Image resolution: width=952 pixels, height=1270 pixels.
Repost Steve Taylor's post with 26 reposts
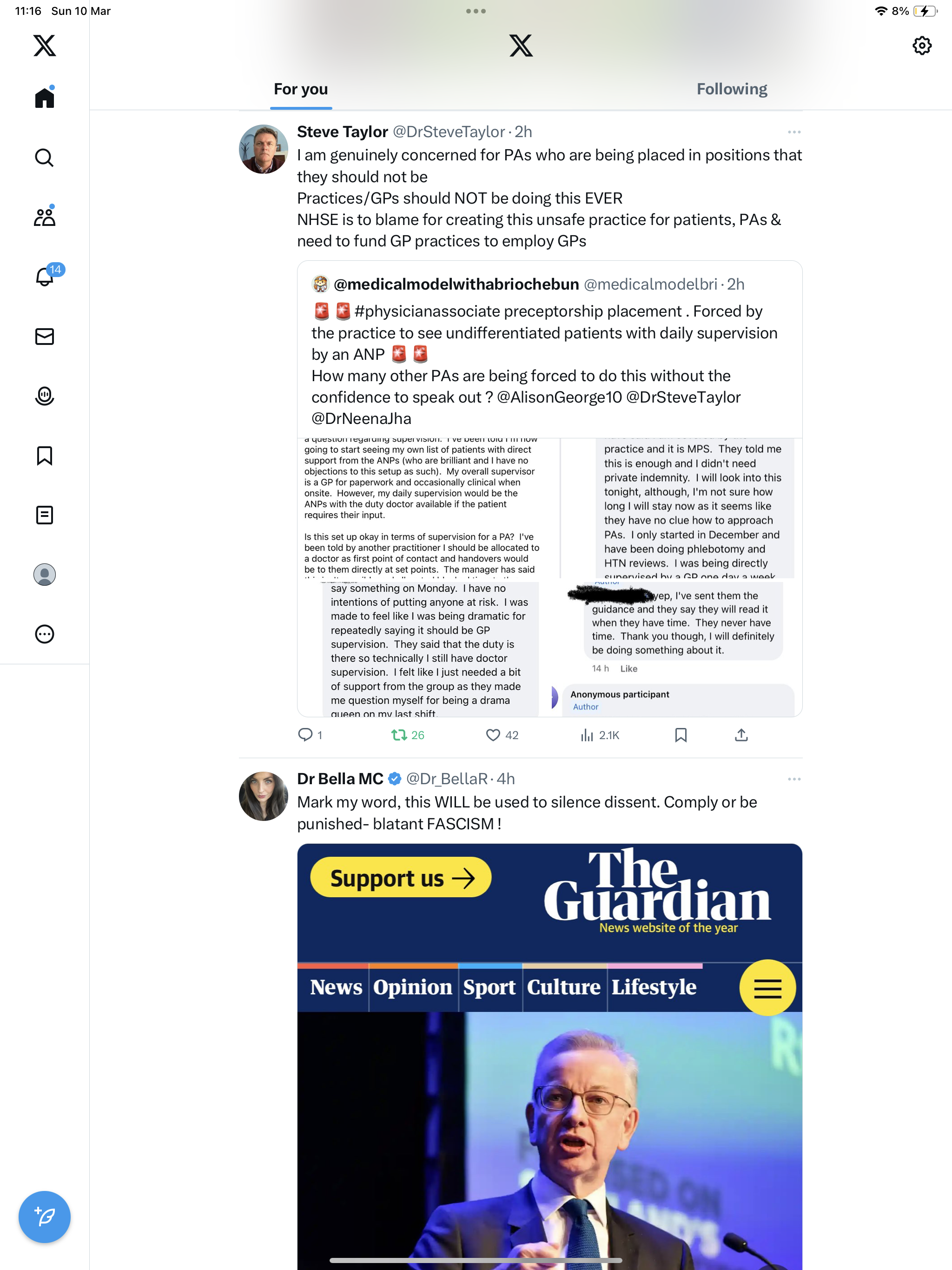click(408, 735)
